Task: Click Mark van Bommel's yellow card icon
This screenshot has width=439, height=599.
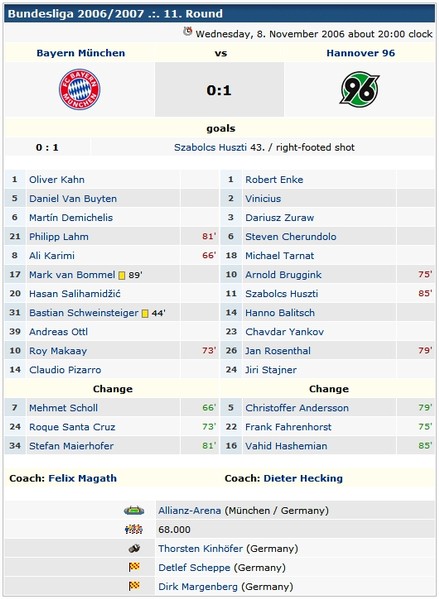Action: 122,275
